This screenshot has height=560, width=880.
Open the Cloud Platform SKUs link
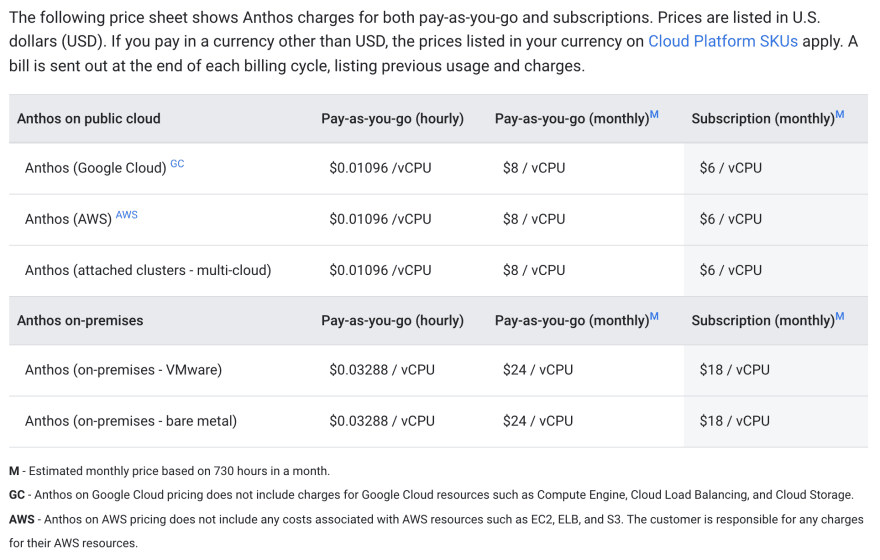coord(723,42)
